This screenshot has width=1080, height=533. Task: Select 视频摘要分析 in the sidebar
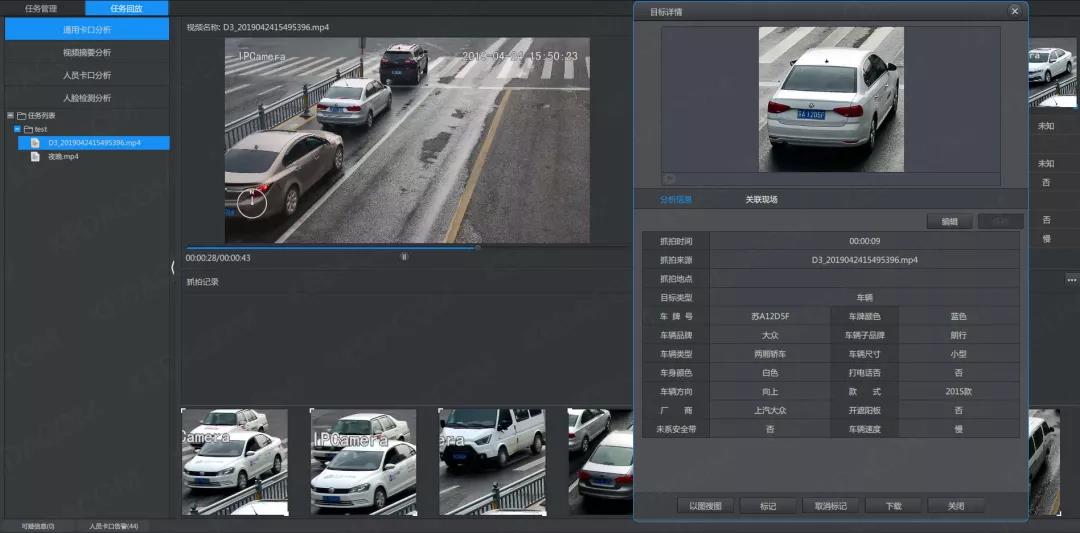pos(87,52)
